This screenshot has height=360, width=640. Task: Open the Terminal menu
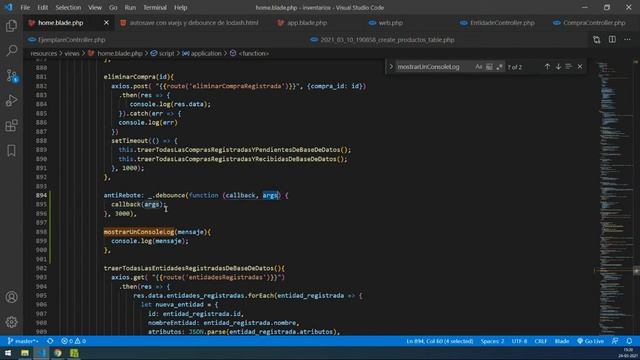tap(155, 7)
